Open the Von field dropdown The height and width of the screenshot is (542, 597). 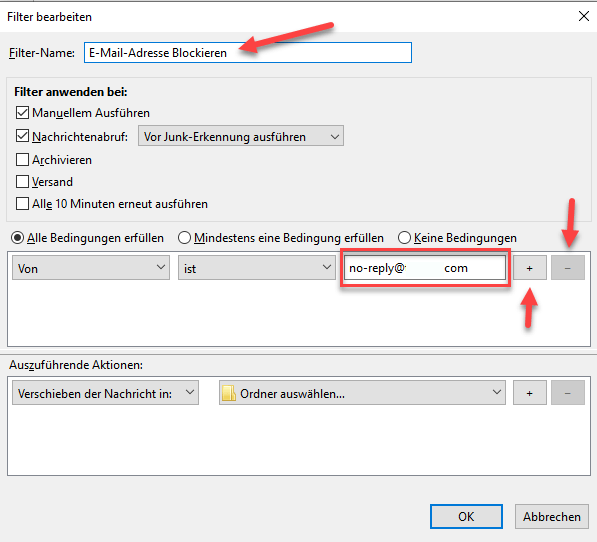coord(91,268)
